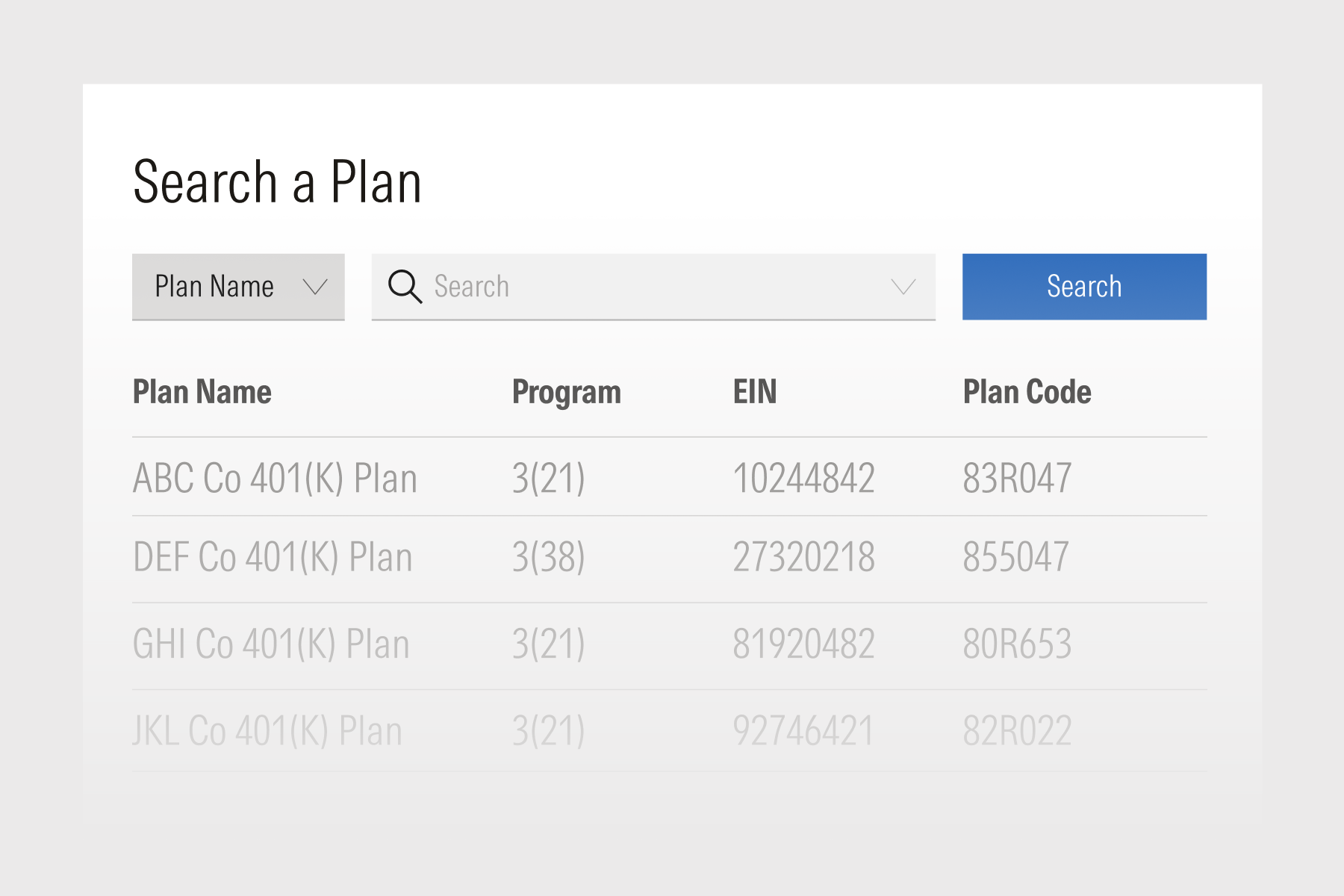This screenshot has width=1344, height=896.
Task: Expand the search field suggestions chevron
Action: coord(902,286)
